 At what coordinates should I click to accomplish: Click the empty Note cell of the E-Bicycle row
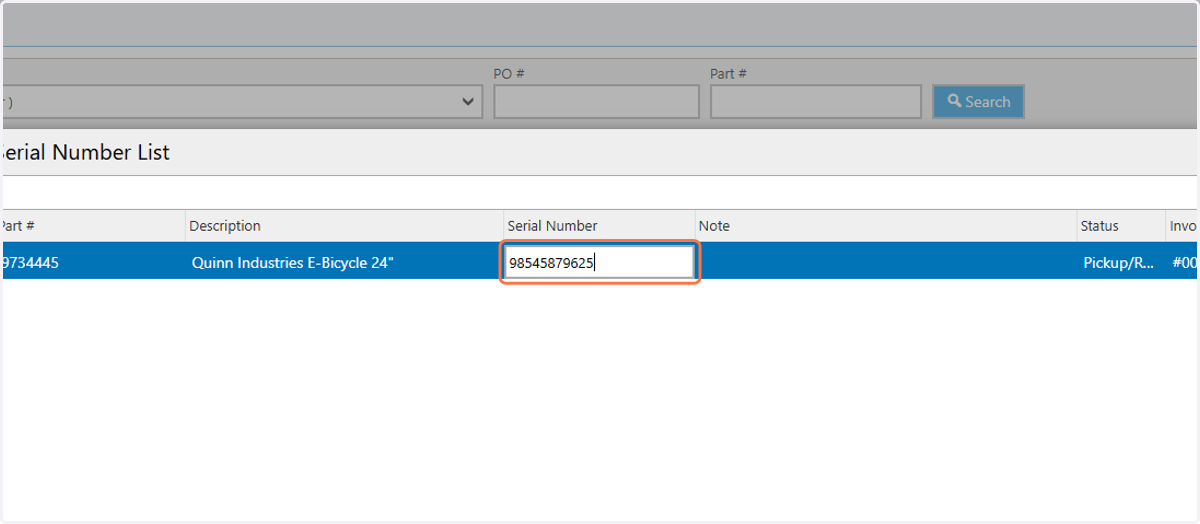(x=886, y=263)
